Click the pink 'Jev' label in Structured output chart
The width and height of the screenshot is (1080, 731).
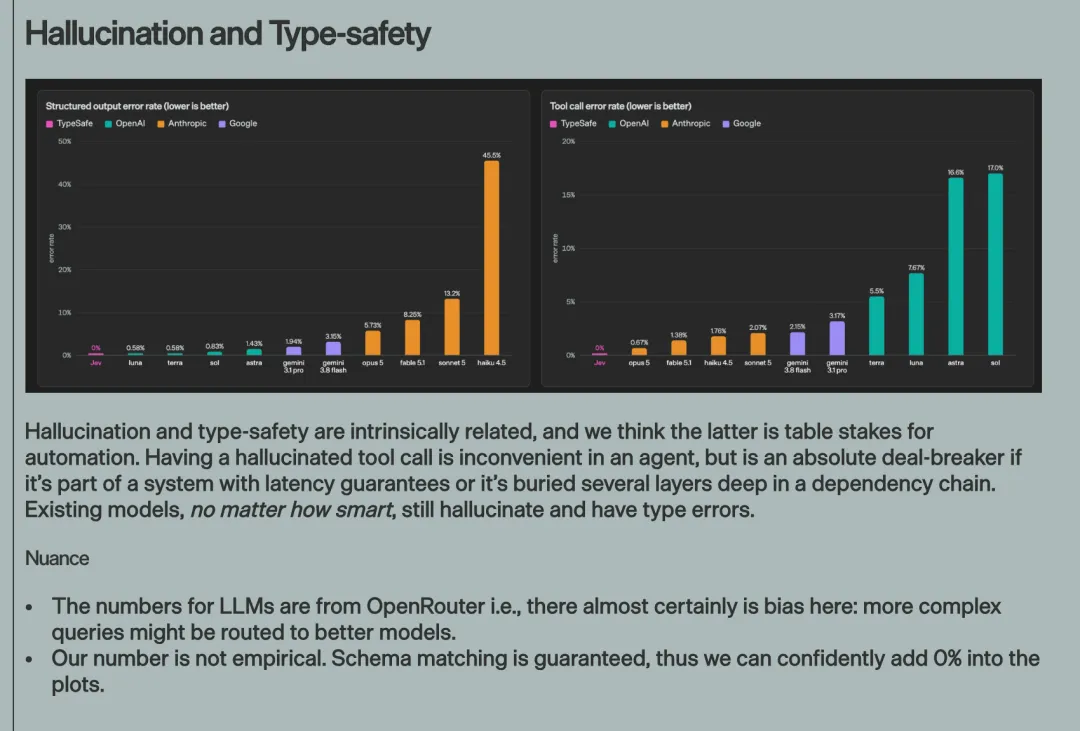pyautogui.click(x=96, y=363)
